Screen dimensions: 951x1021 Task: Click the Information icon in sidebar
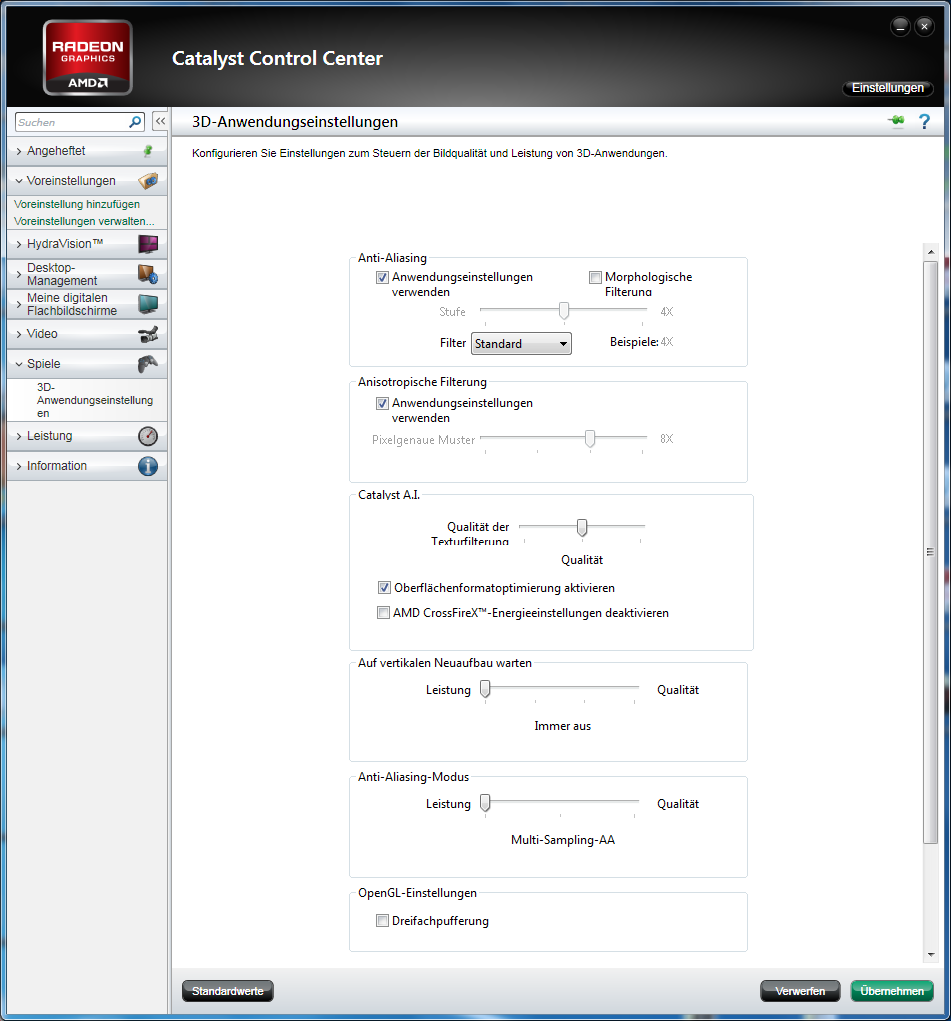click(x=148, y=466)
